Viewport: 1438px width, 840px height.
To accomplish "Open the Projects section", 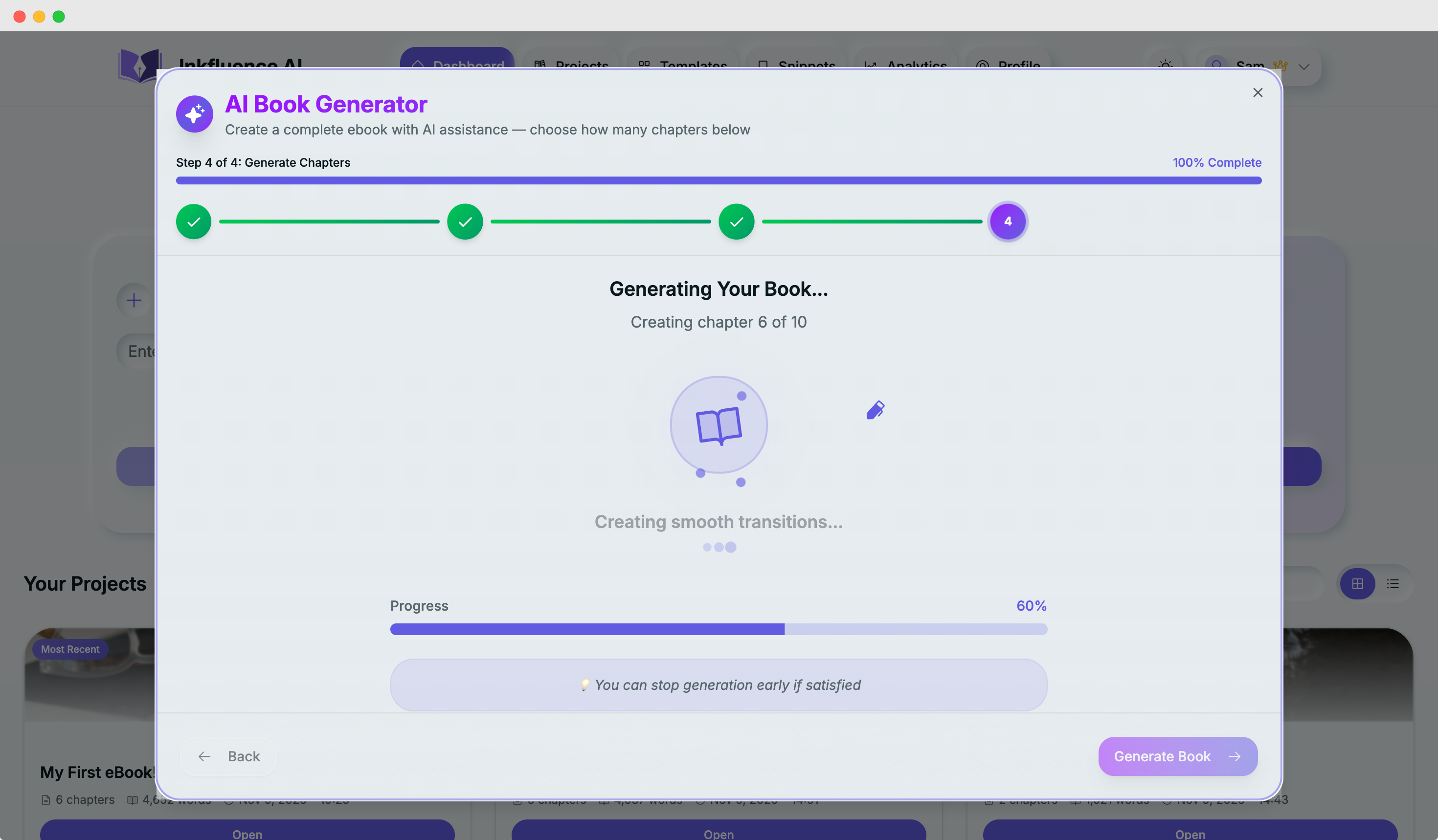I will [571, 65].
